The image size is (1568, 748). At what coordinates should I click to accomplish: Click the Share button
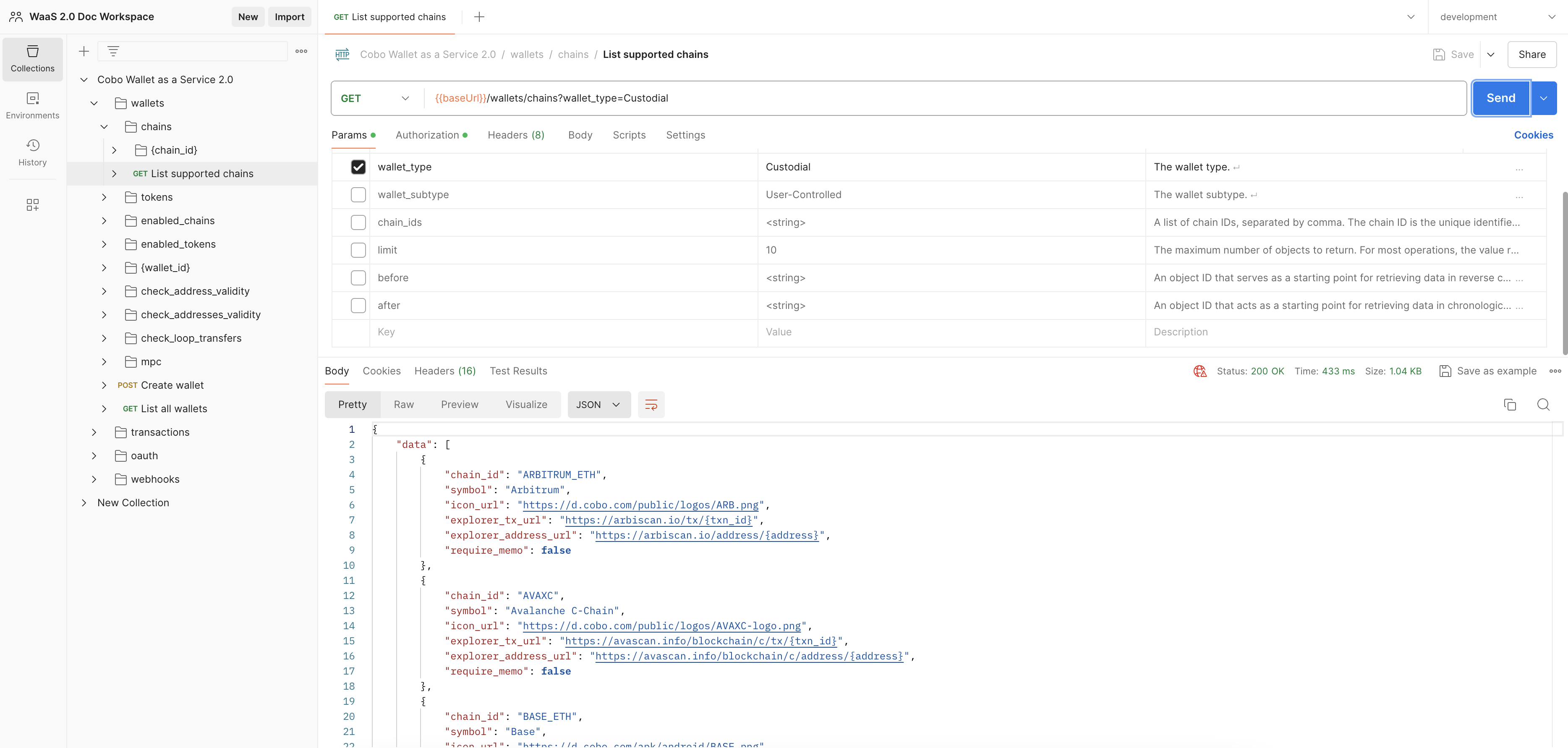[x=1533, y=54]
